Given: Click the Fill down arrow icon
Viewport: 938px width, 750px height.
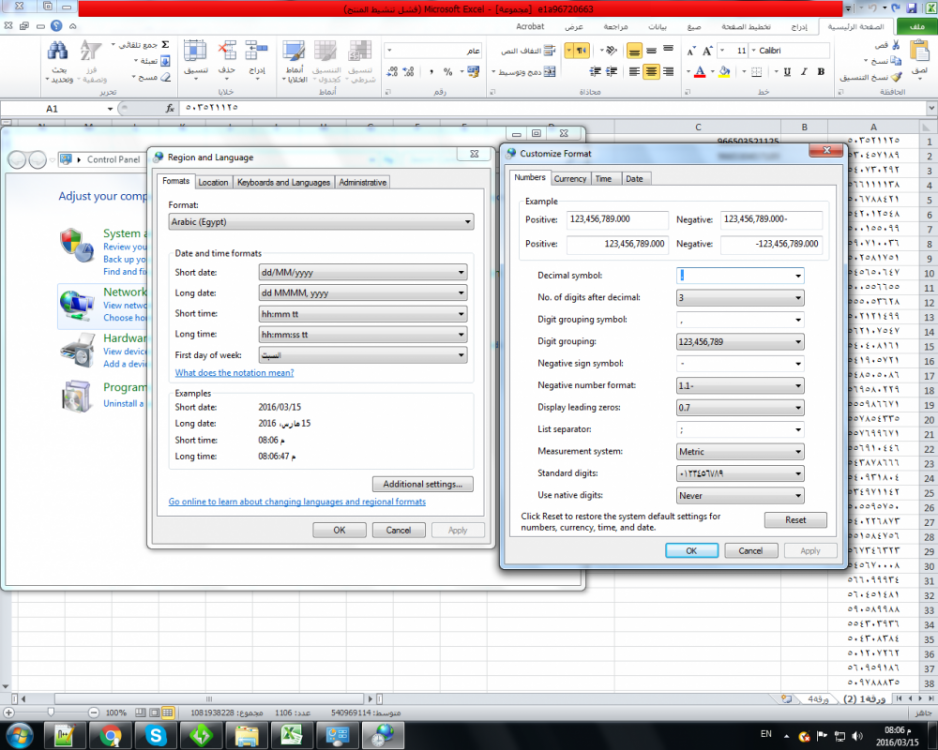Looking at the screenshot, I should tap(165, 61).
